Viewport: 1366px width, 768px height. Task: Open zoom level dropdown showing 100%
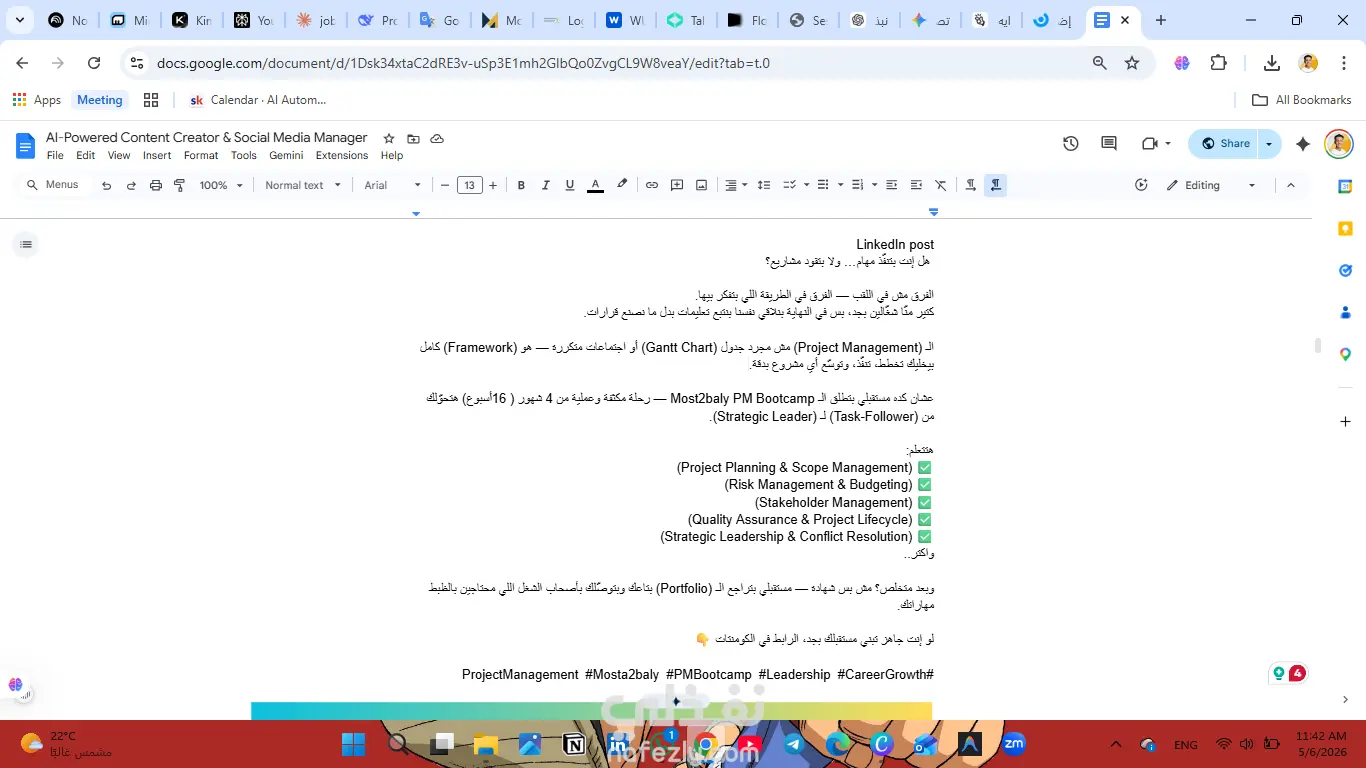[221, 185]
